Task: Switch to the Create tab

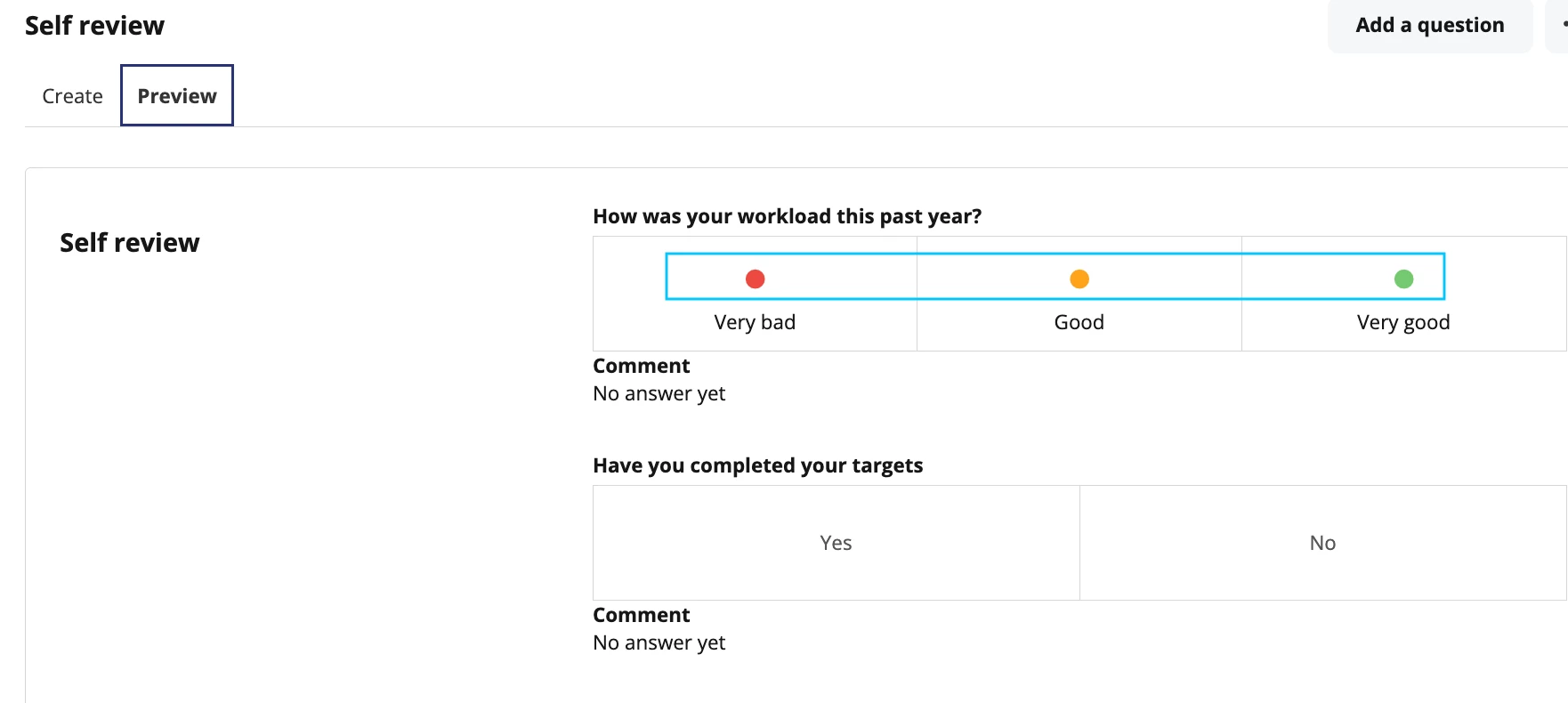Action: (x=72, y=96)
